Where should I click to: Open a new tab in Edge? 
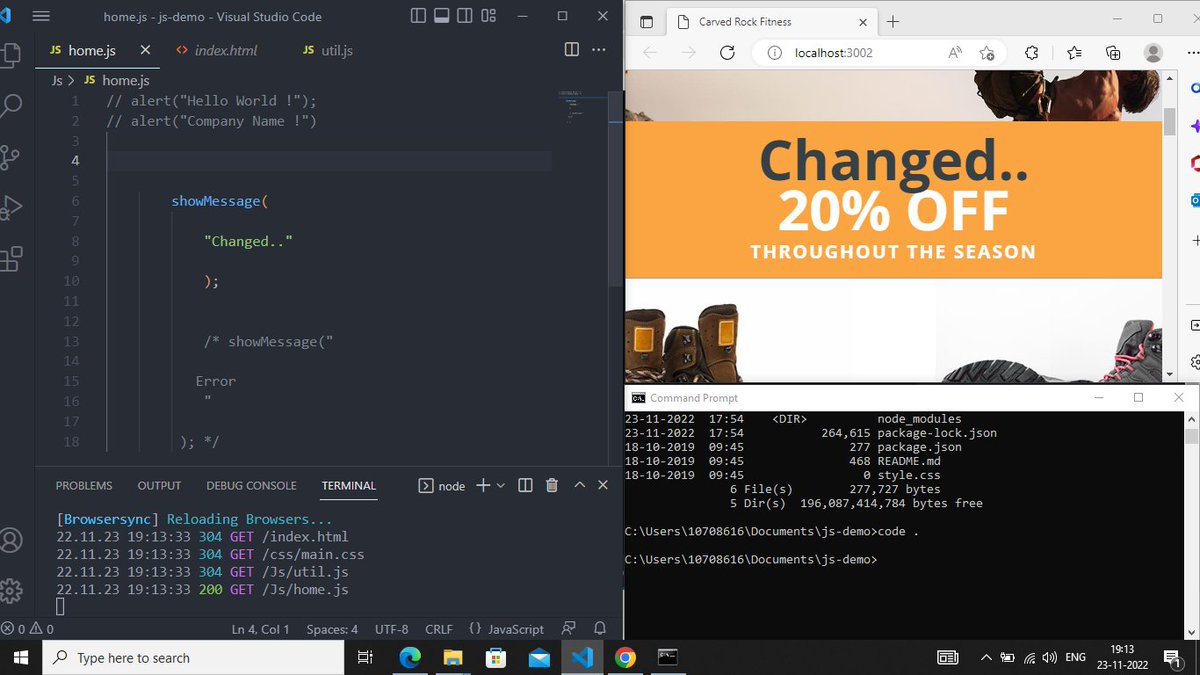[x=893, y=21]
